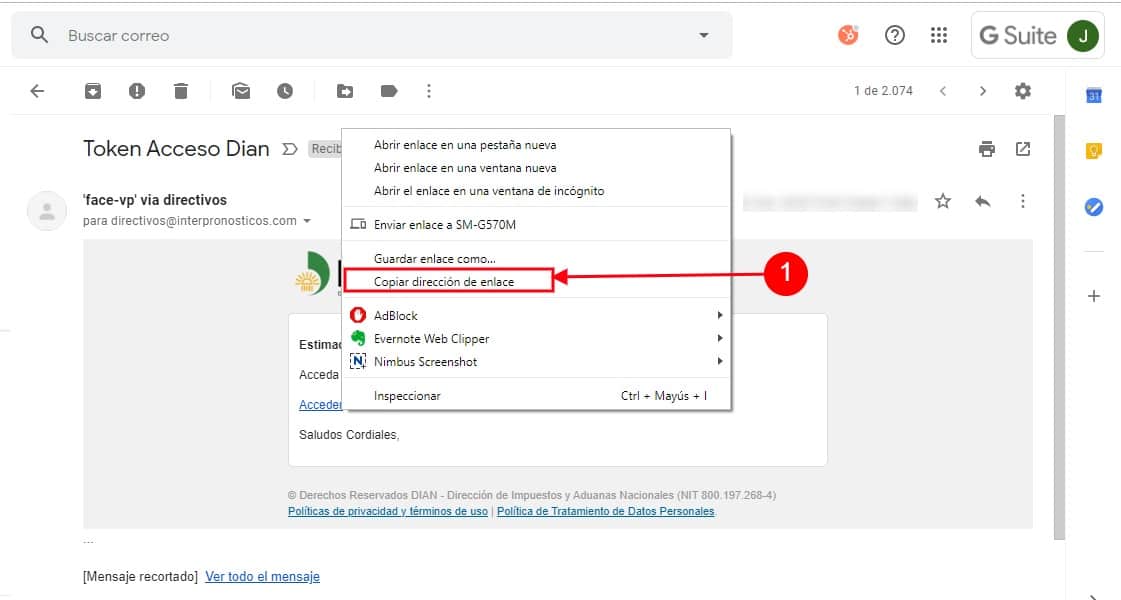This screenshot has height=600, width=1121.
Task: Open search options dropdown arrow
Action: click(x=703, y=36)
